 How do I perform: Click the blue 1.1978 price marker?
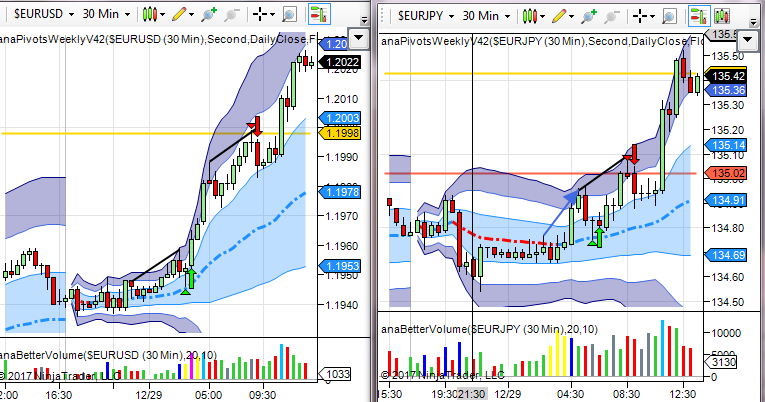(340, 192)
